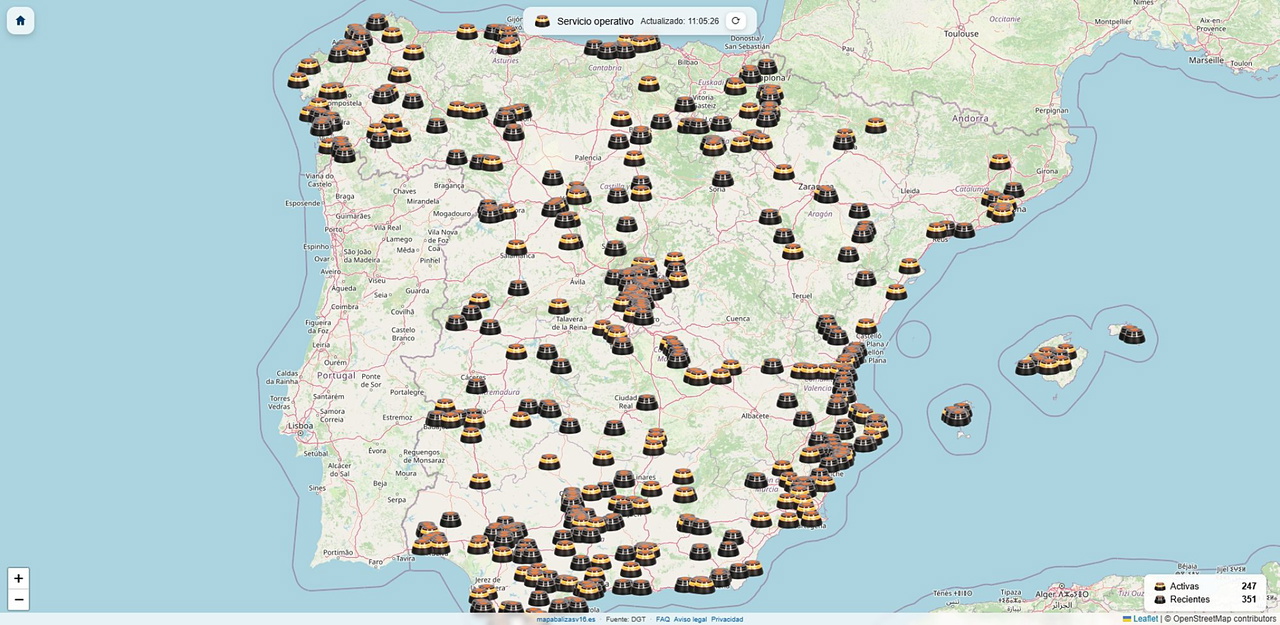Click the Servicio operativo status label
The width and height of the screenshot is (1280, 625).
coord(595,21)
